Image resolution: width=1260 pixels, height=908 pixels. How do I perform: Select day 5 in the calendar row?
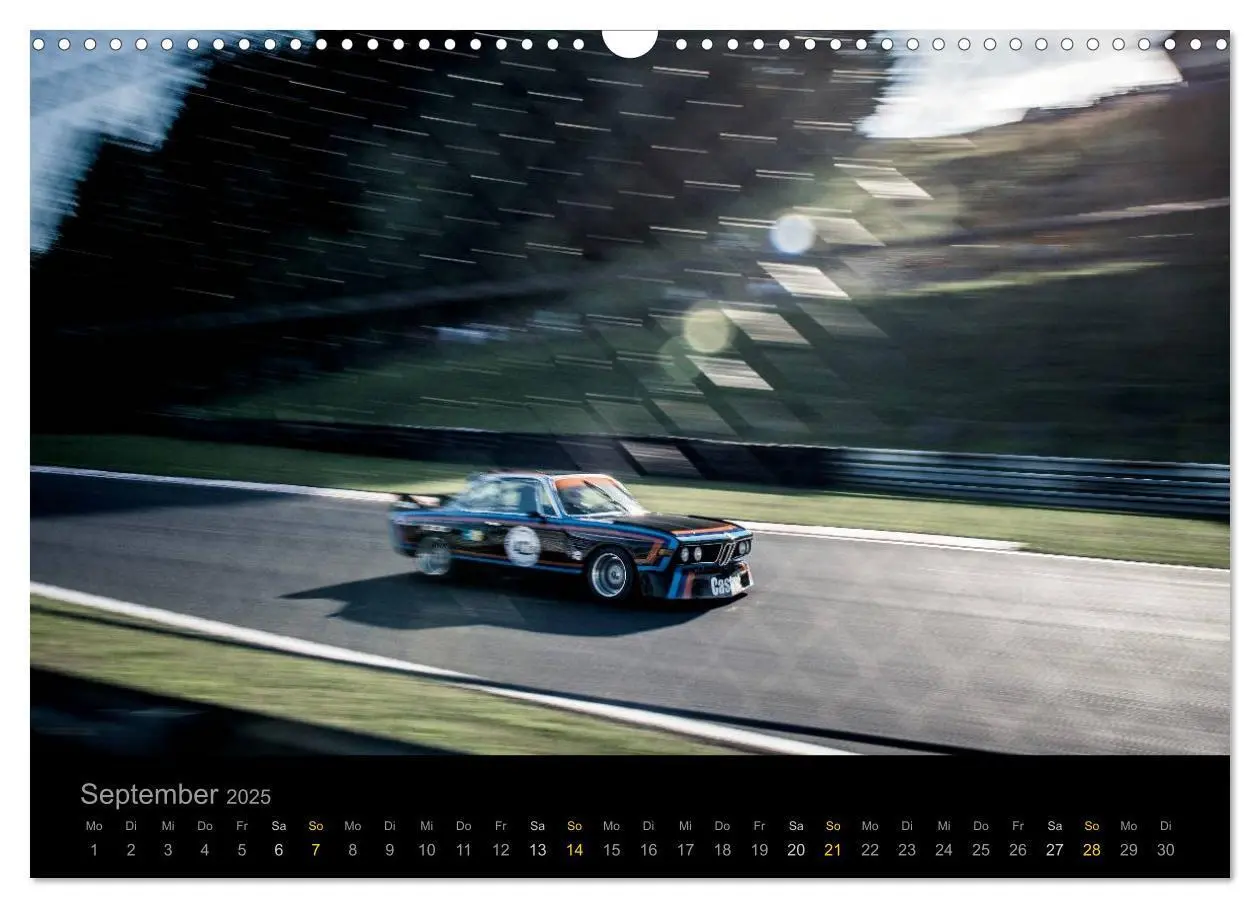click(x=242, y=850)
